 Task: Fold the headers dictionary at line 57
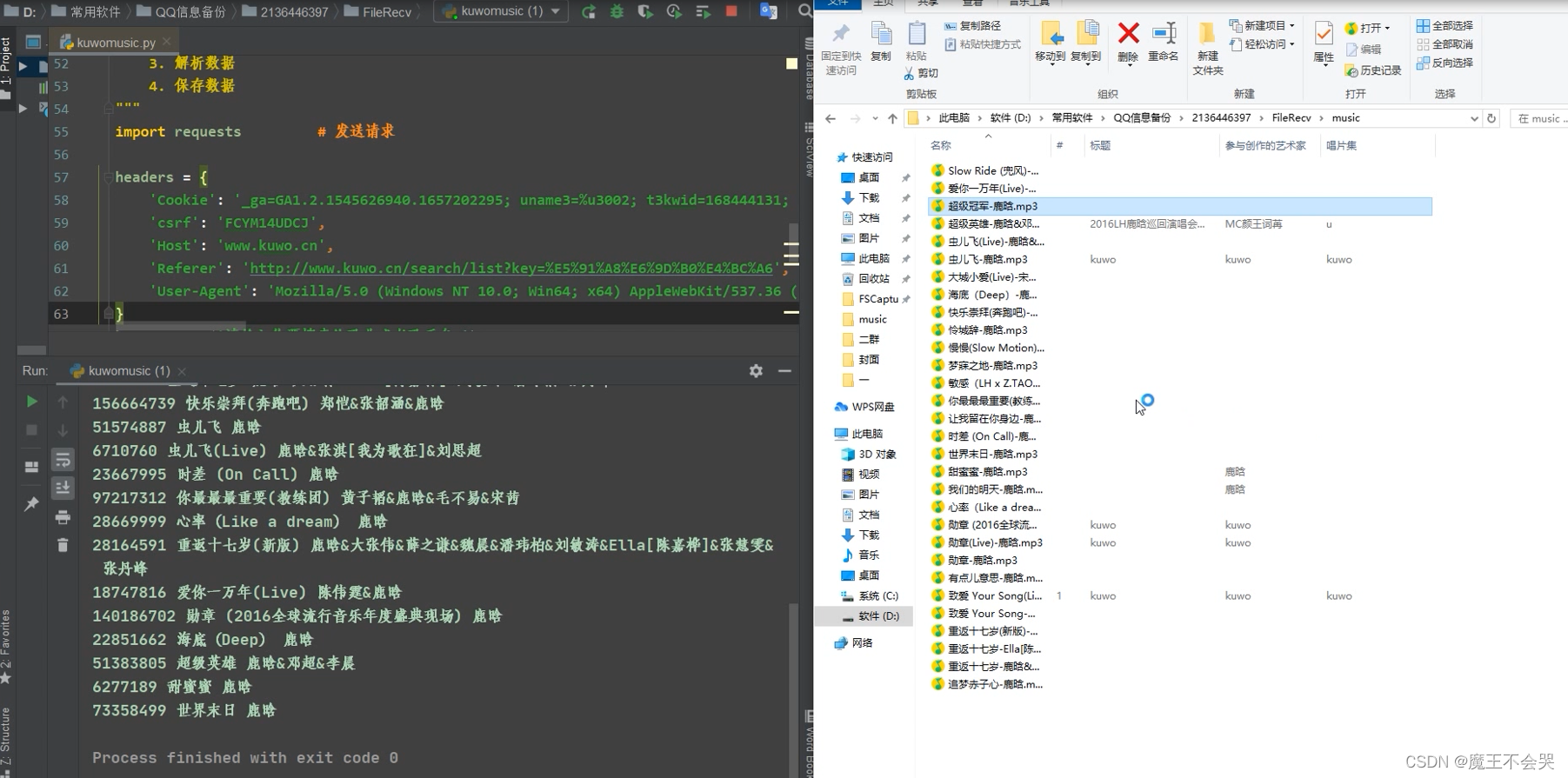(x=109, y=177)
